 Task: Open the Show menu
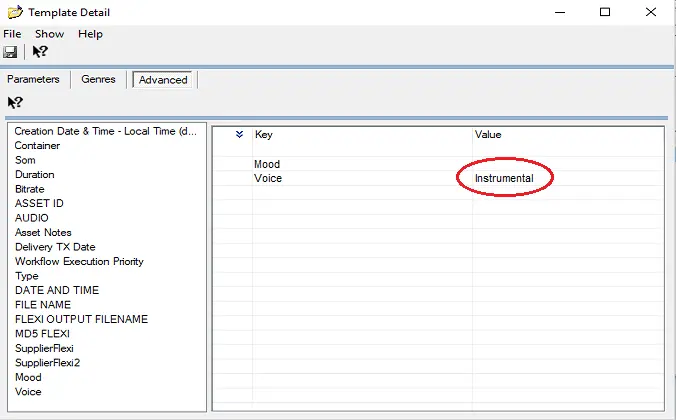[49, 34]
